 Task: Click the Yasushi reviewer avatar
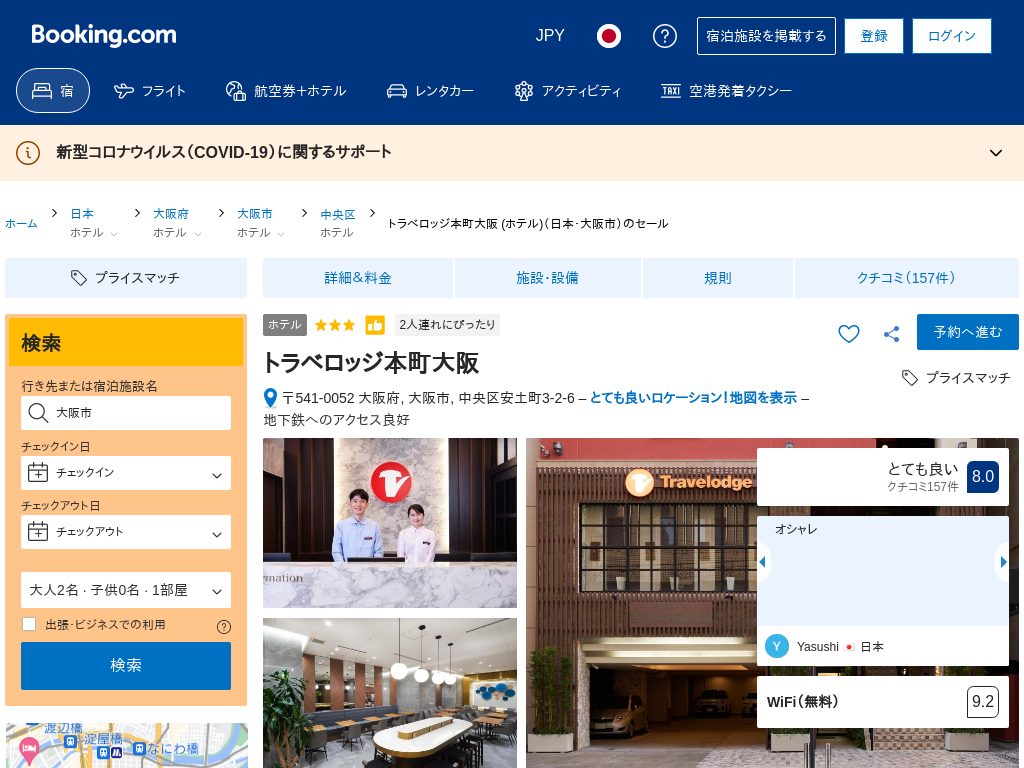click(776, 647)
